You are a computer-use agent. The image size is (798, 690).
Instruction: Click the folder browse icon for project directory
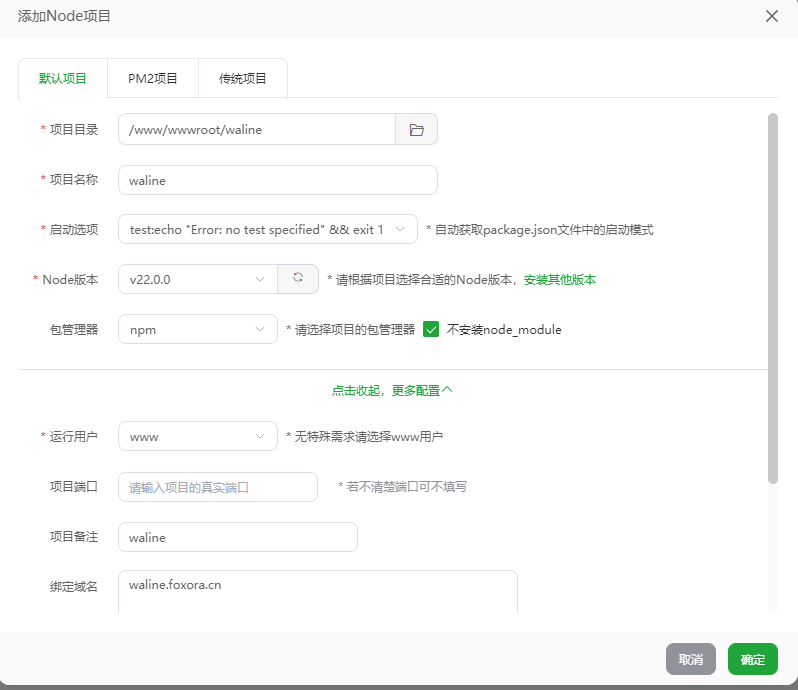[417, 130]
